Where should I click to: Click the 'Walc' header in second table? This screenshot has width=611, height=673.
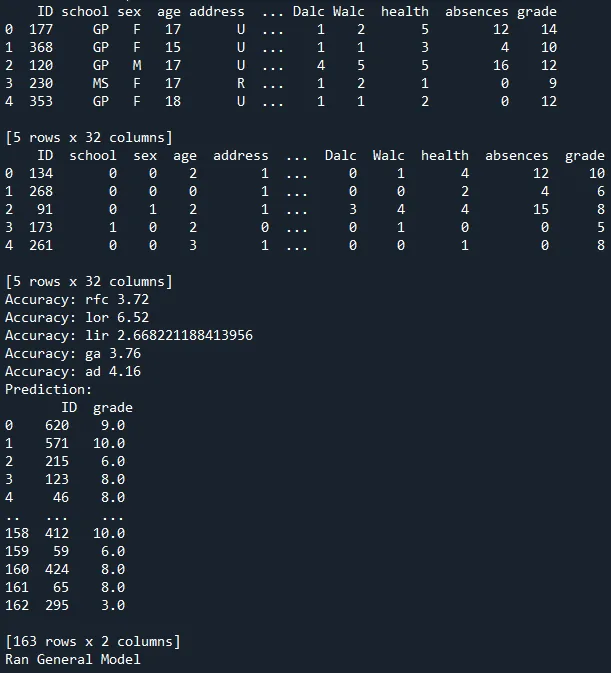point(388,155)
